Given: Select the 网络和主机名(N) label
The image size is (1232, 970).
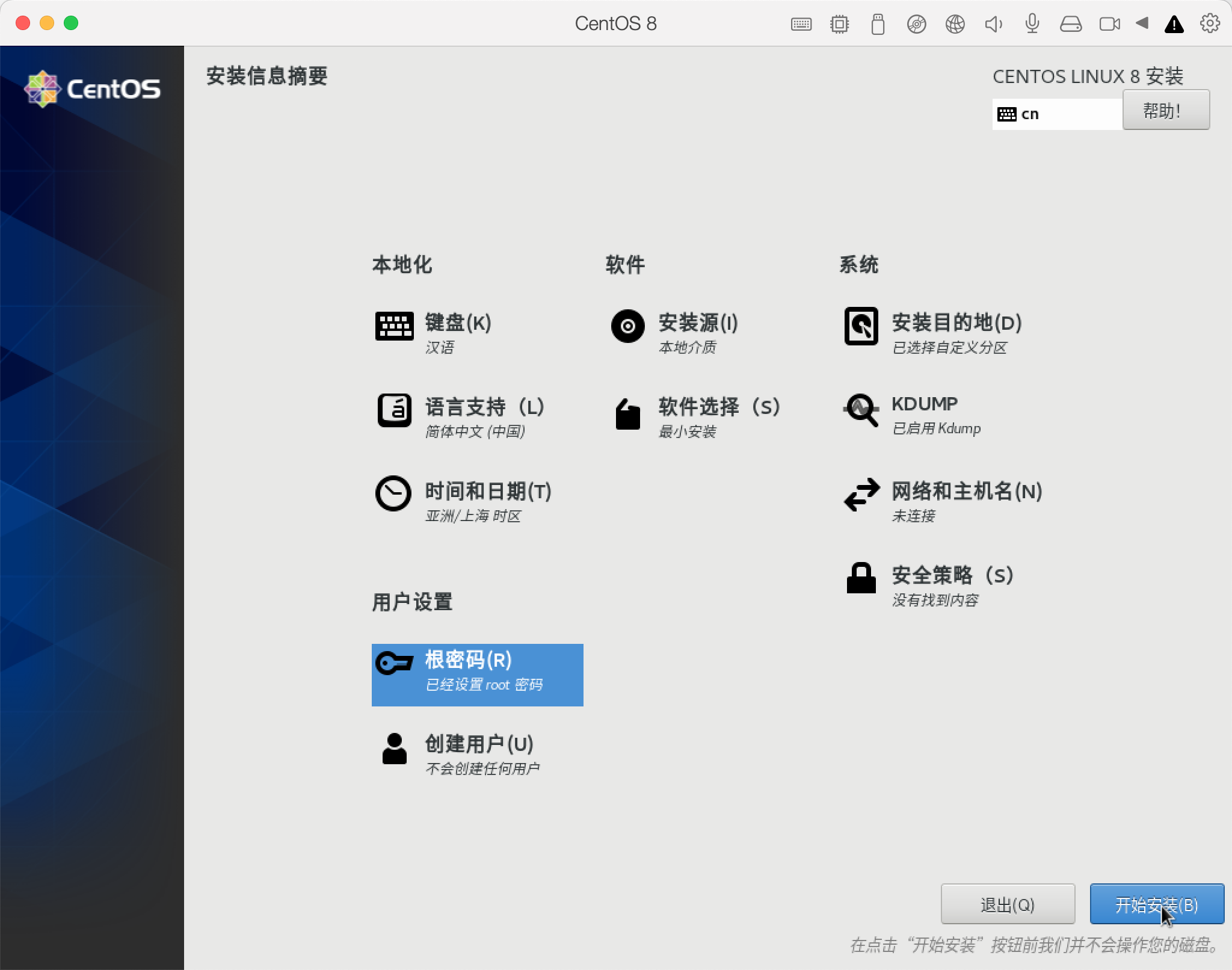Looking at the screenshot, I should click(967, 491).
